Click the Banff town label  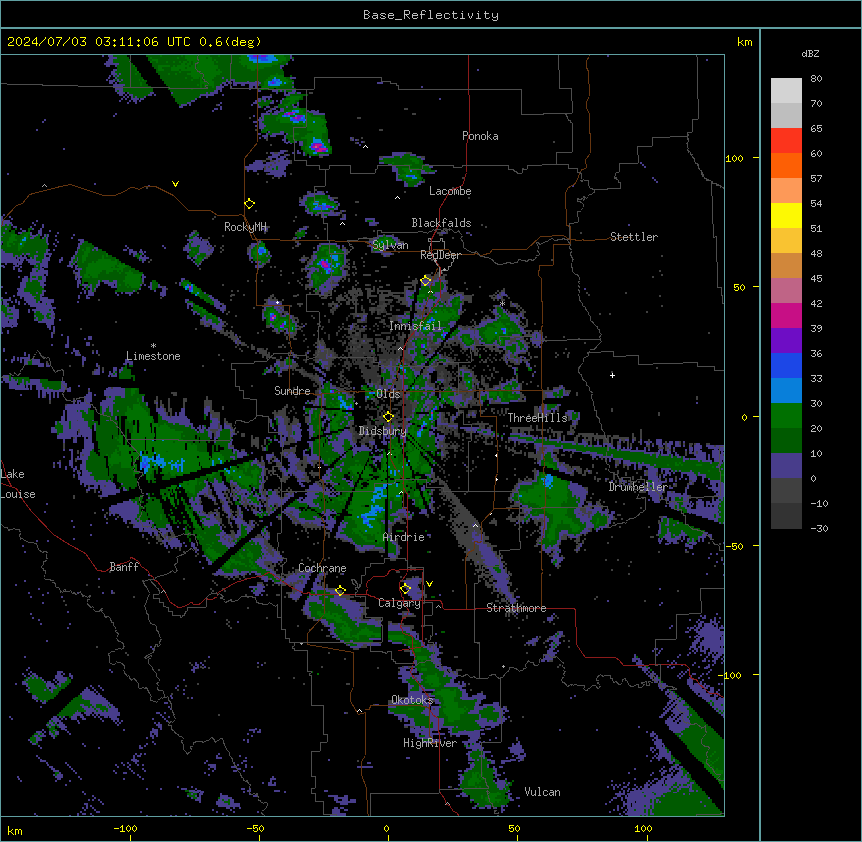(x=124, y=567)
